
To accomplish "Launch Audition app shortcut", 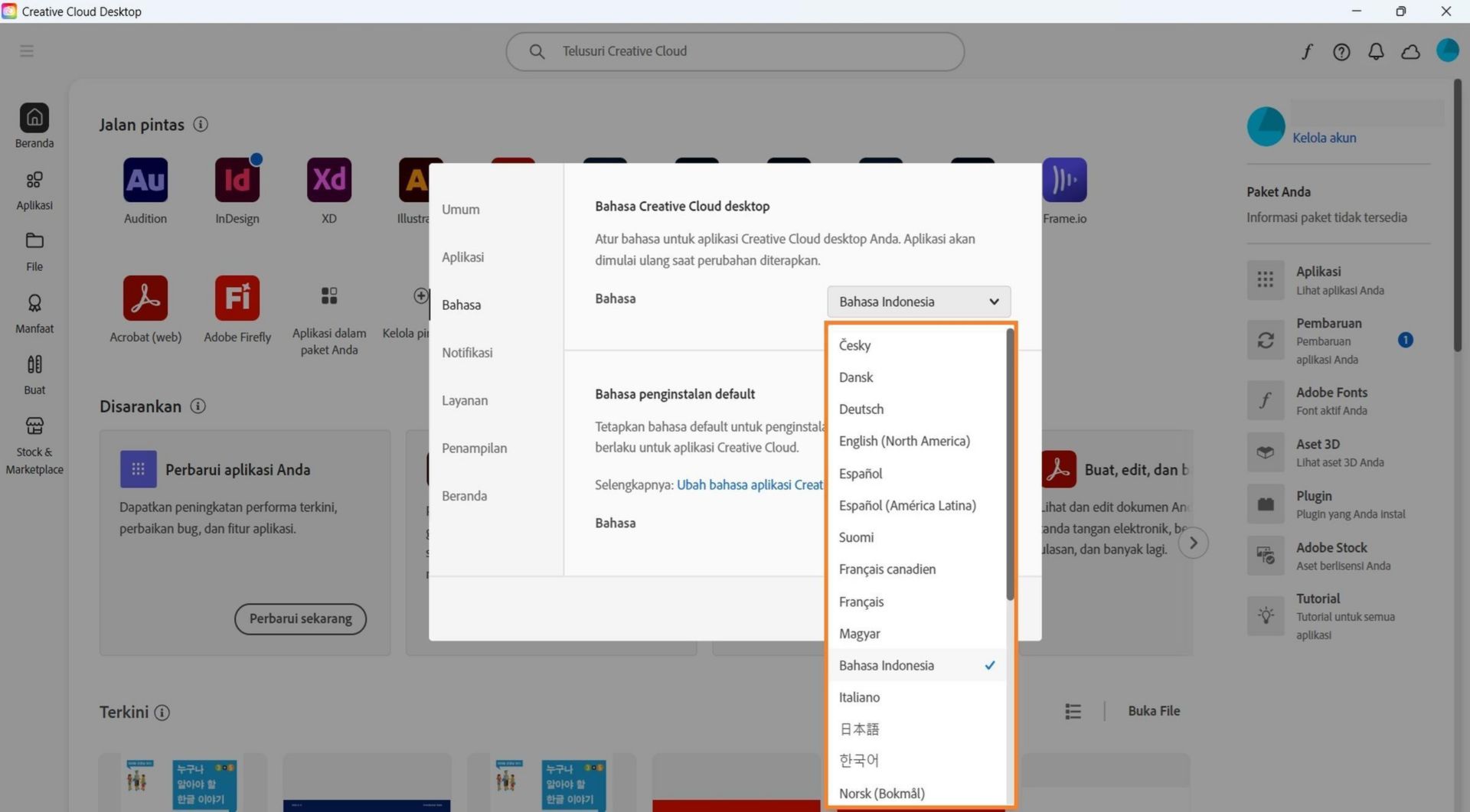I will coord(145,180).
